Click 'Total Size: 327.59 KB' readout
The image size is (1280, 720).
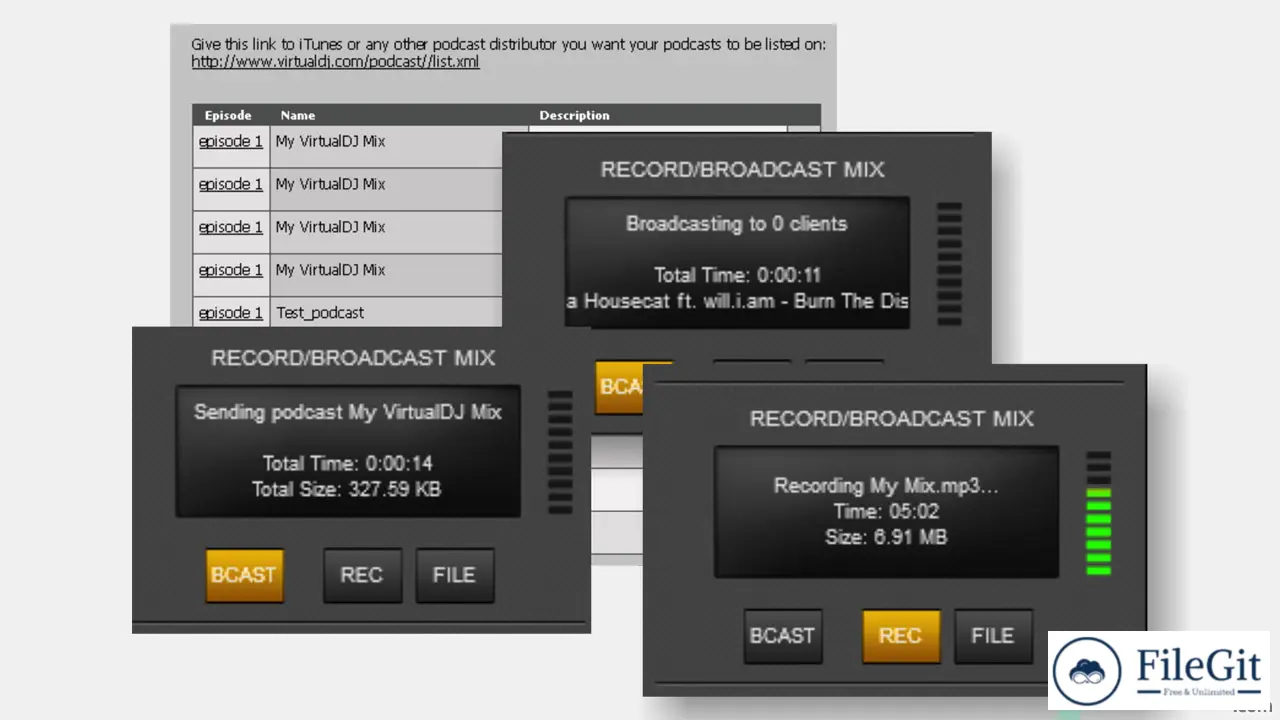(x=347, y=490)
